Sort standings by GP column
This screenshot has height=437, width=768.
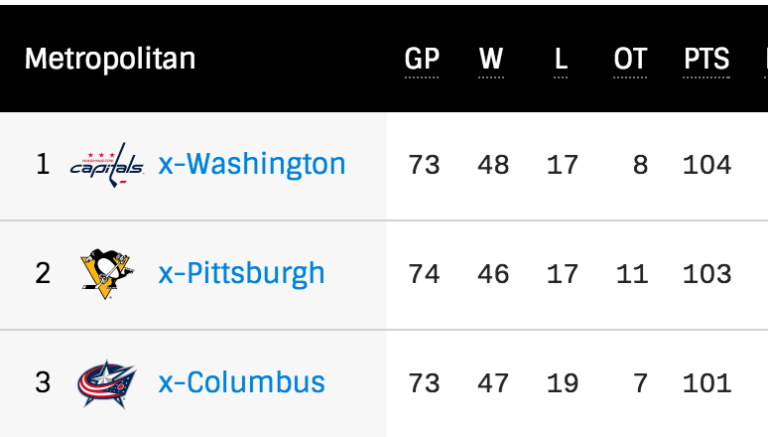point(422,59)
